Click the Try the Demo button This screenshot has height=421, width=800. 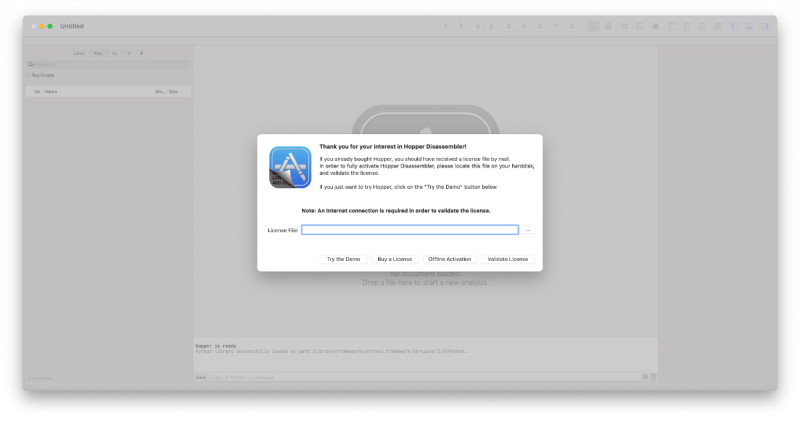coord(343,259)
